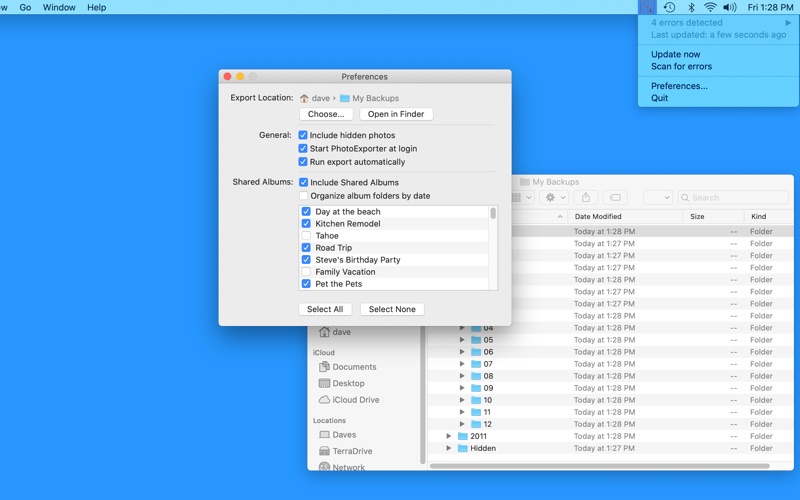Expand the Hidden folder disclosure triangle
This screenshot has height=500, width=800.
click(448, 448)
